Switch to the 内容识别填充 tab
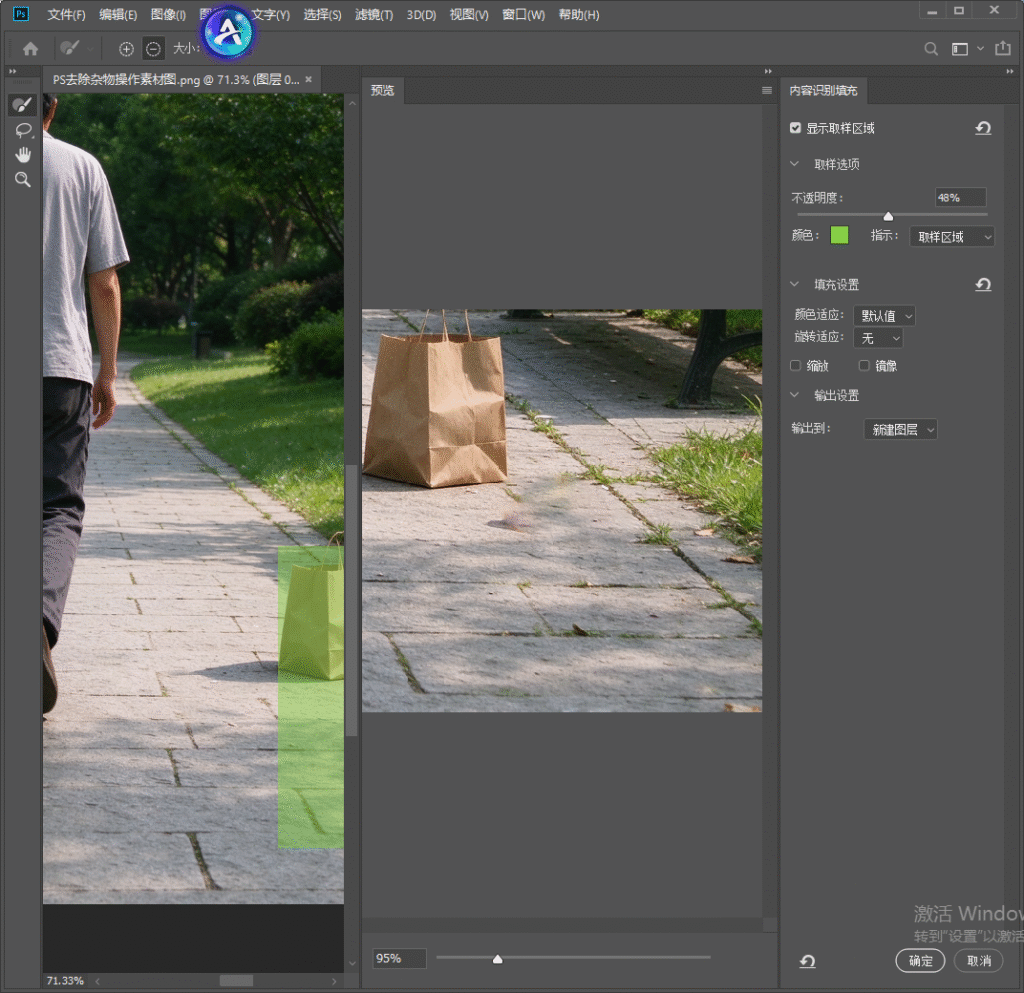The height and width of the screenshot is (993, 1024). [823, 90]
